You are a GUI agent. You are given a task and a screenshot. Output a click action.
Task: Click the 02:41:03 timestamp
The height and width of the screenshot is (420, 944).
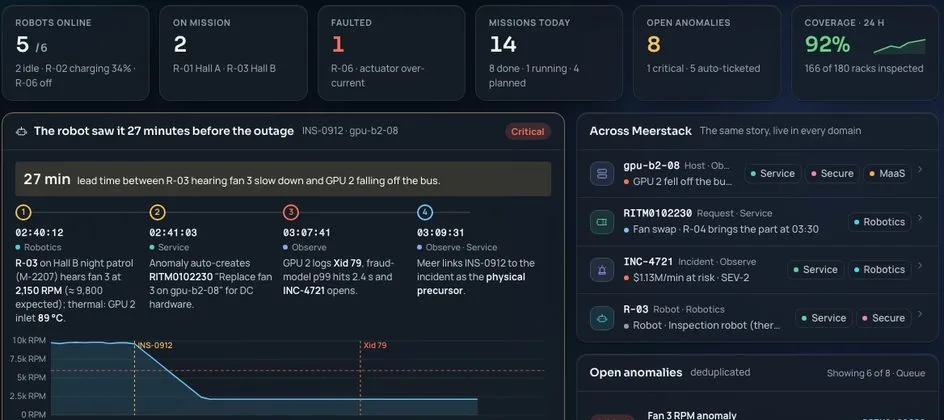[x=173, y=233]
